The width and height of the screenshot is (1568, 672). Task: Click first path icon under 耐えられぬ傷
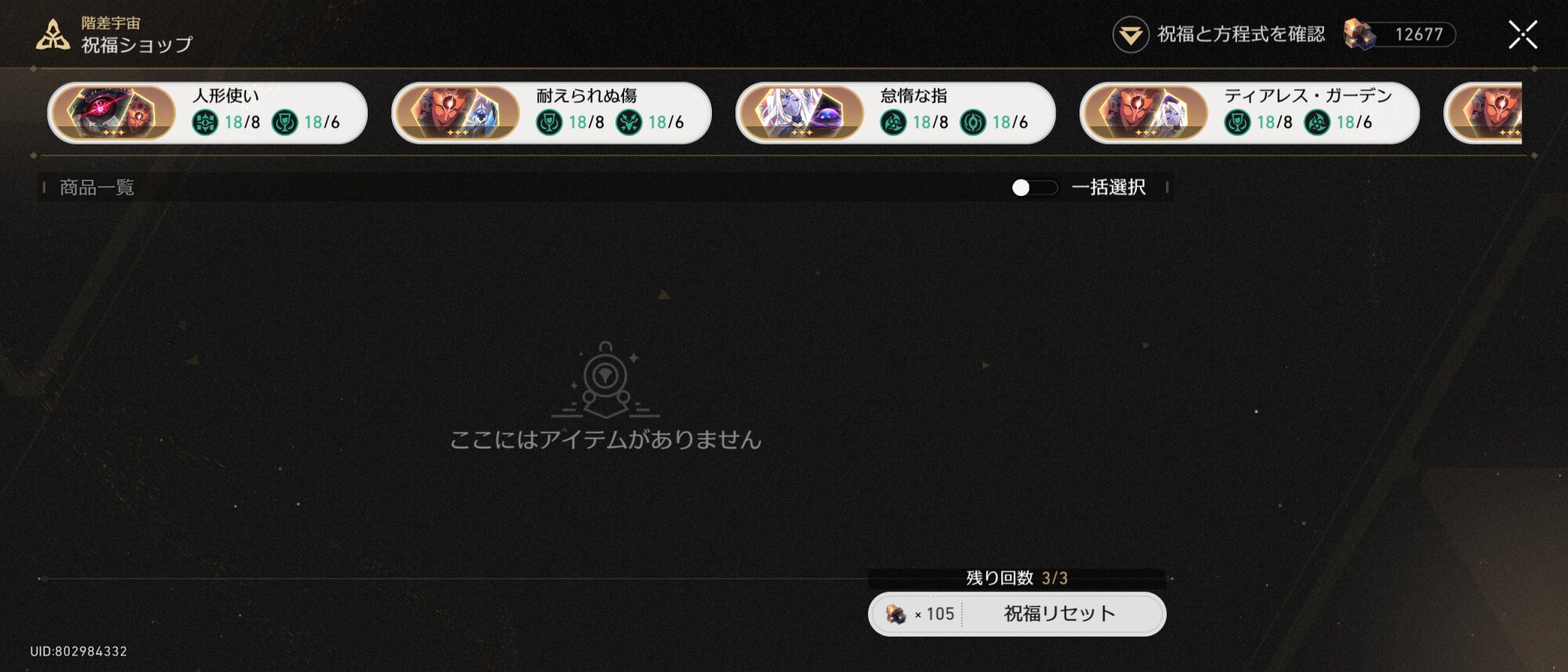549,122
